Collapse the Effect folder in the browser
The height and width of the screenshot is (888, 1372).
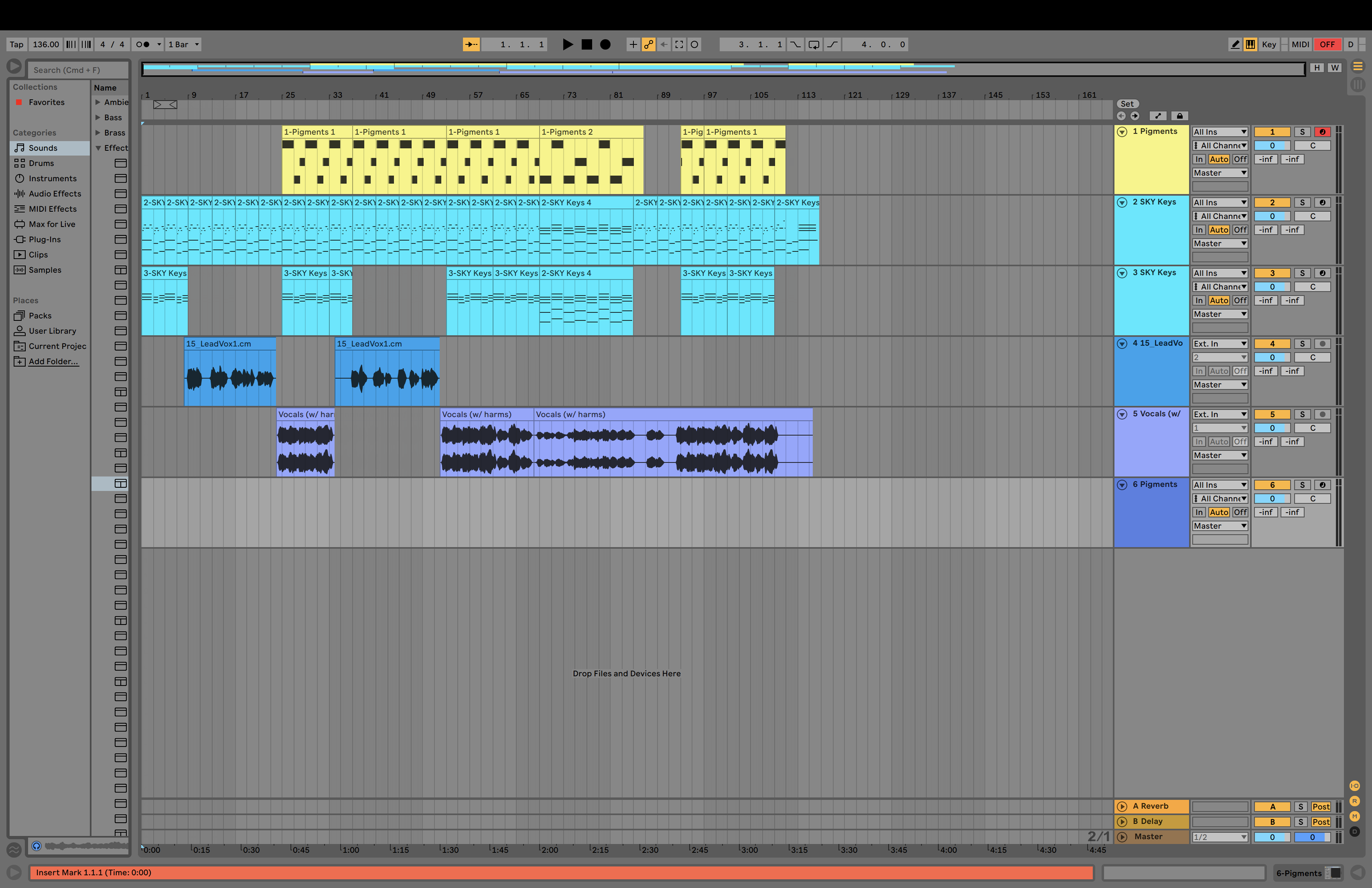(x=99, y=148)
